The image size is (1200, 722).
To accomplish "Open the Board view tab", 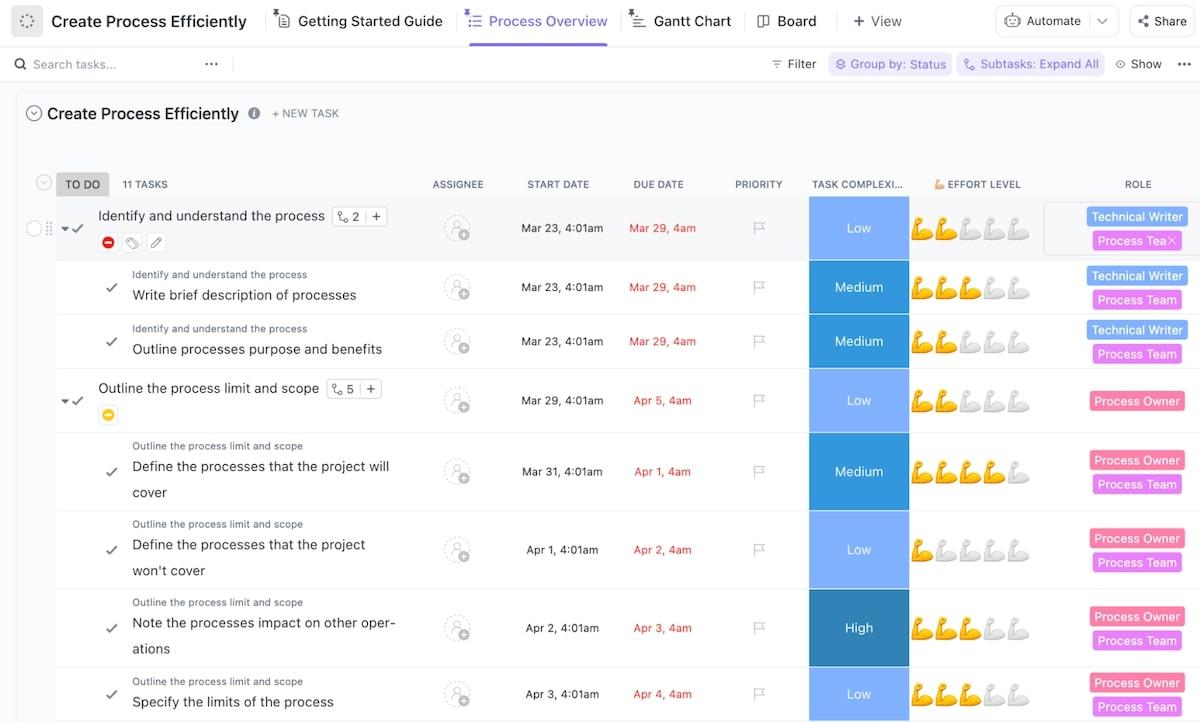I will (786, 21).
